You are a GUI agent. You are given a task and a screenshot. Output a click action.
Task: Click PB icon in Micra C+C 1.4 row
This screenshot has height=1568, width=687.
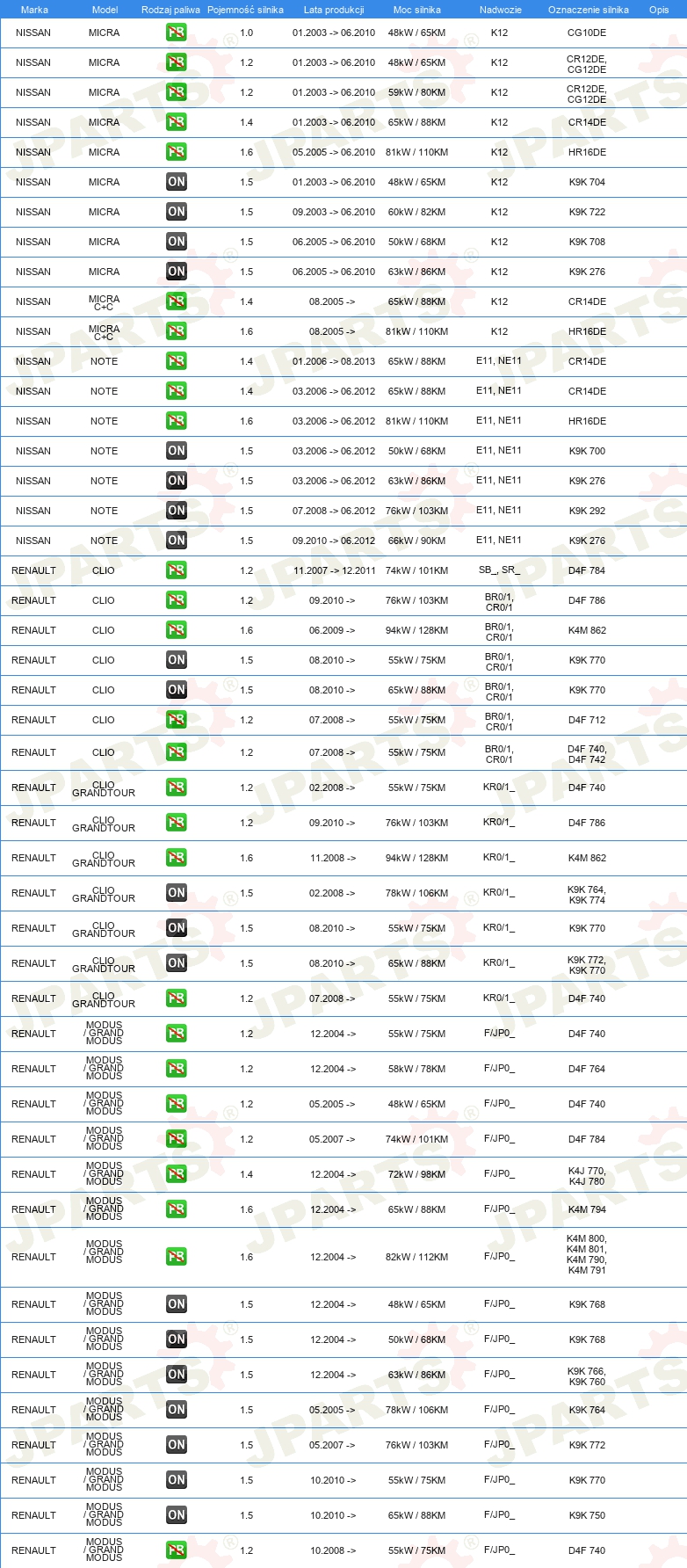177,301
